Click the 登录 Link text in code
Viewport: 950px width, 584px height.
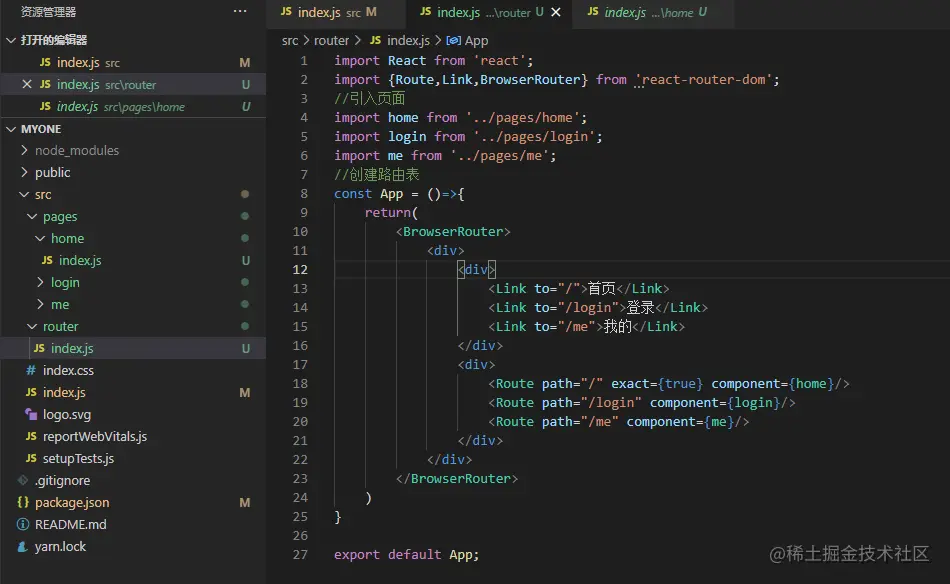click(x=640, y=308)
